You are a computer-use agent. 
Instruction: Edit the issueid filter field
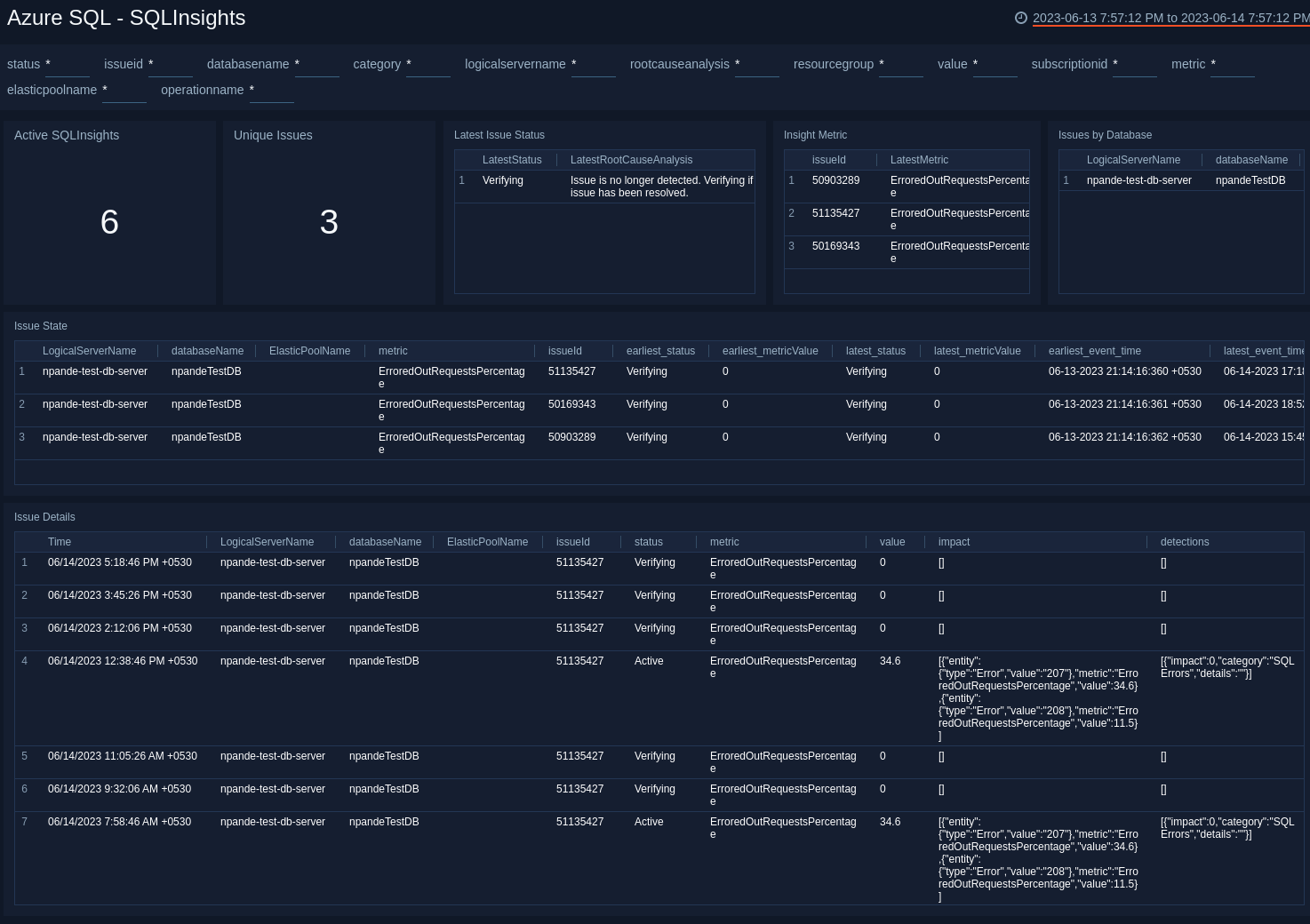[171, 65]
